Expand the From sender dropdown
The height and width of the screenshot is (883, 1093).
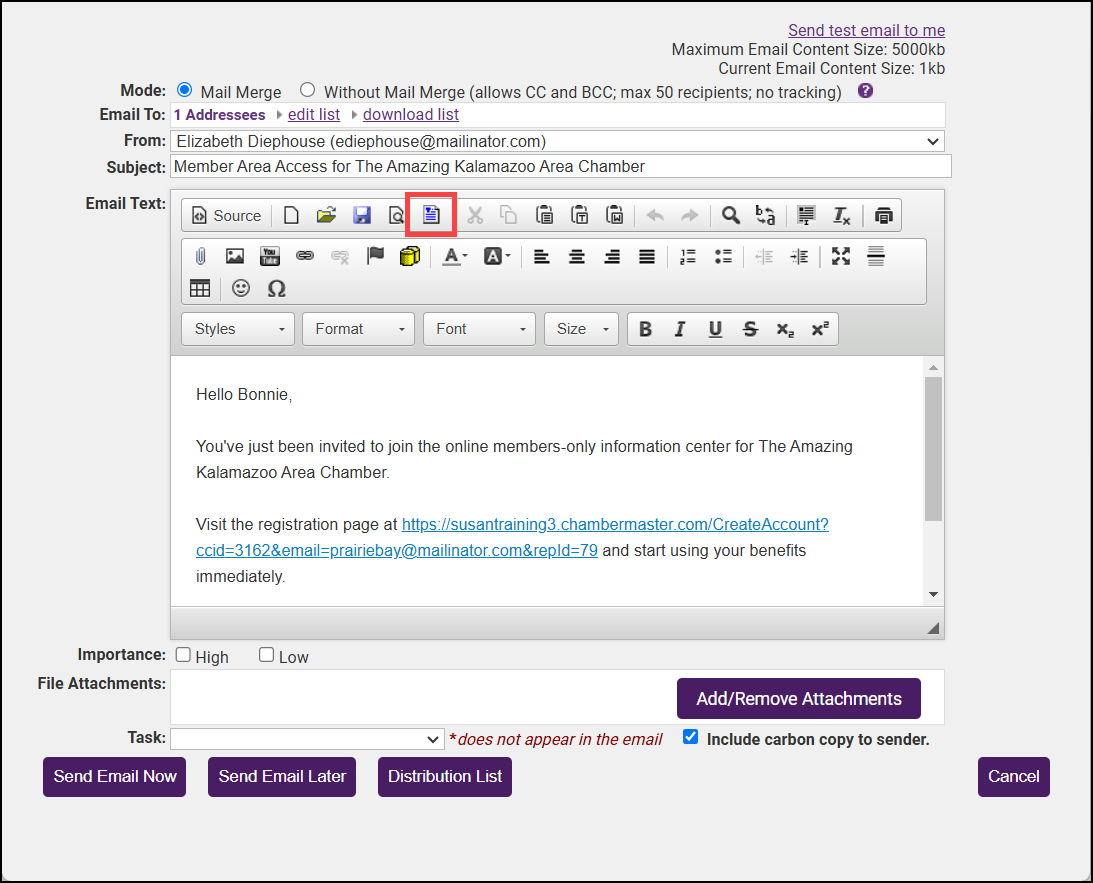coord(557,141)
